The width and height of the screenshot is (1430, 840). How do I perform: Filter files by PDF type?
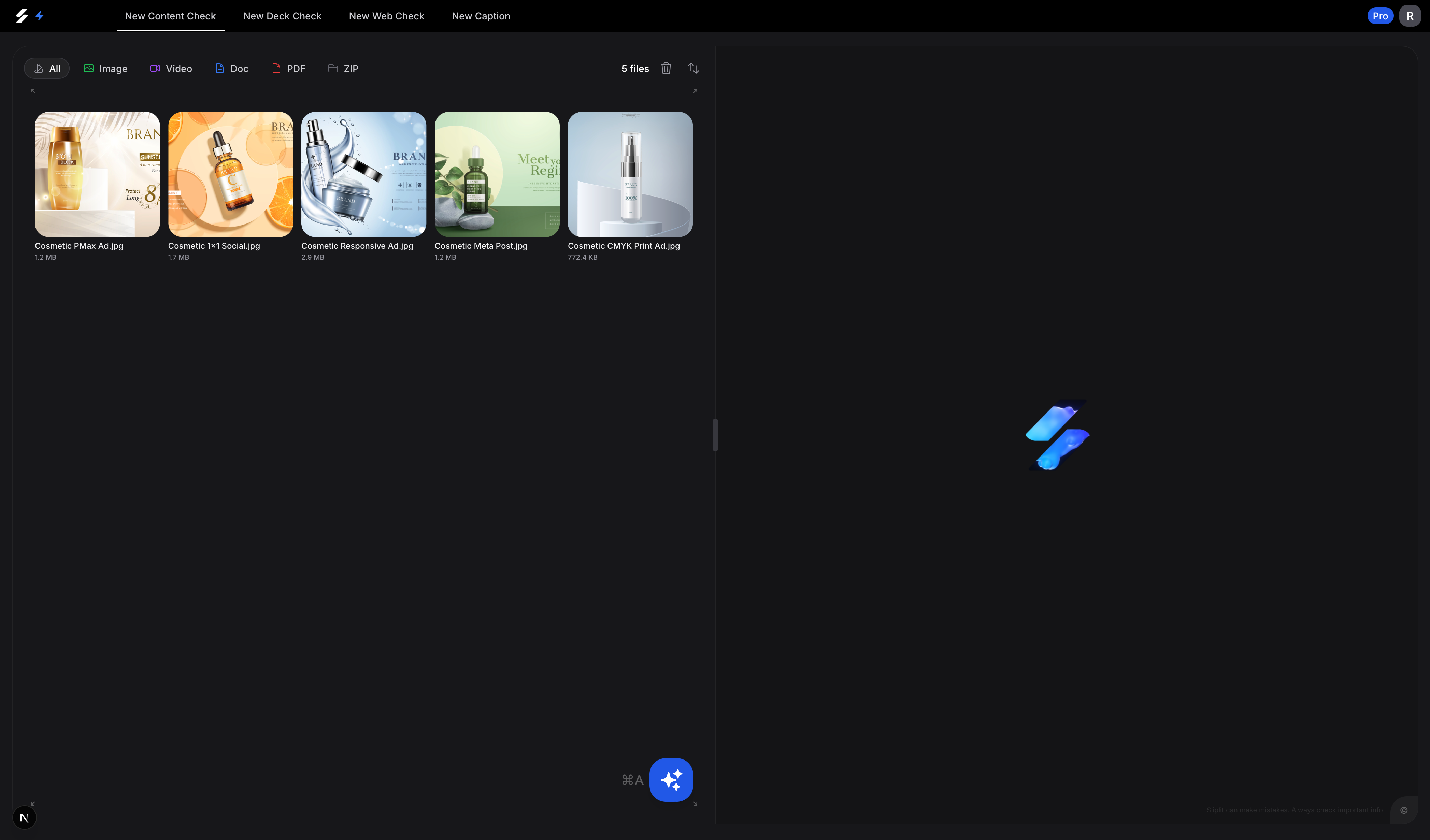[288, 69]
